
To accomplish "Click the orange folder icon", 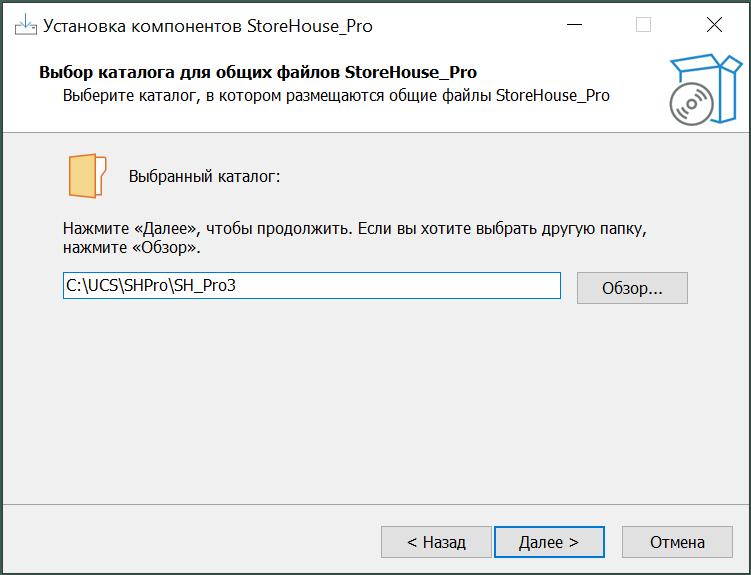I will 88,177.
